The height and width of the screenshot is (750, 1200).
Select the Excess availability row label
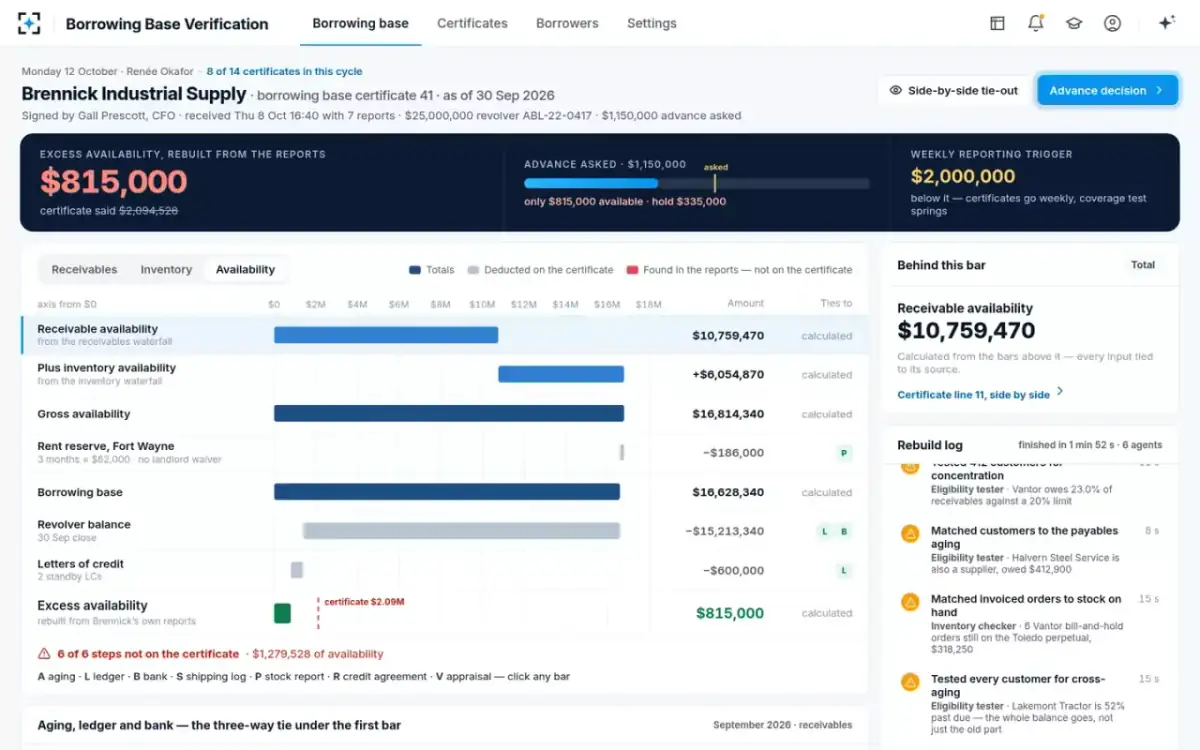(92, 605)
